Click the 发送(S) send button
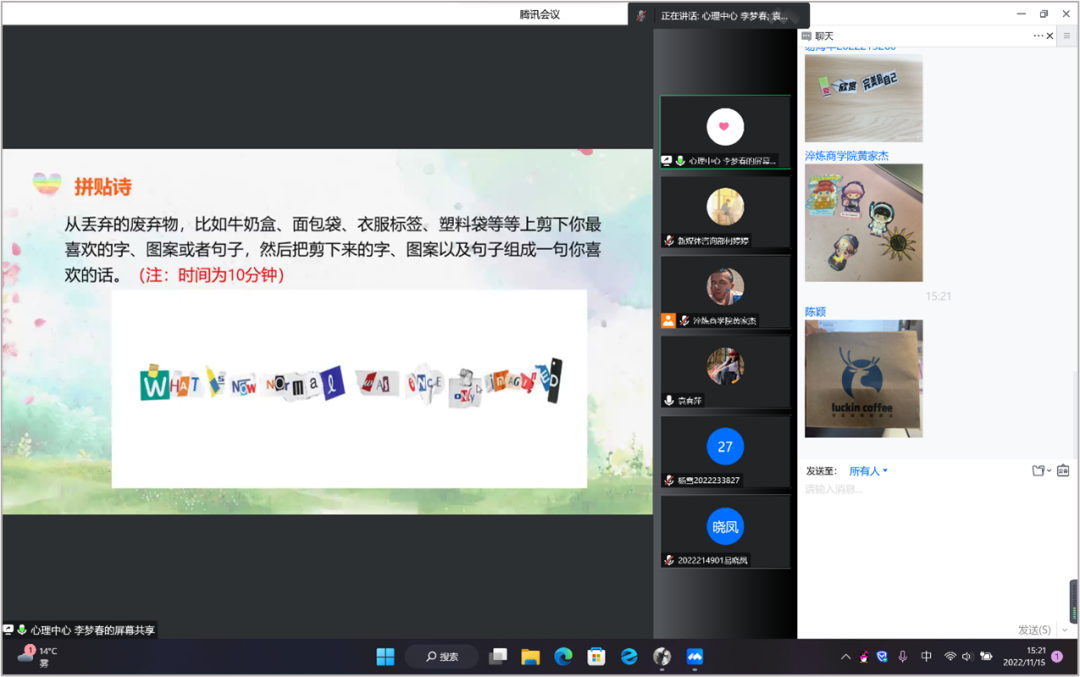The width and height of the screenshot is (1080, 677). [1033, 630]
